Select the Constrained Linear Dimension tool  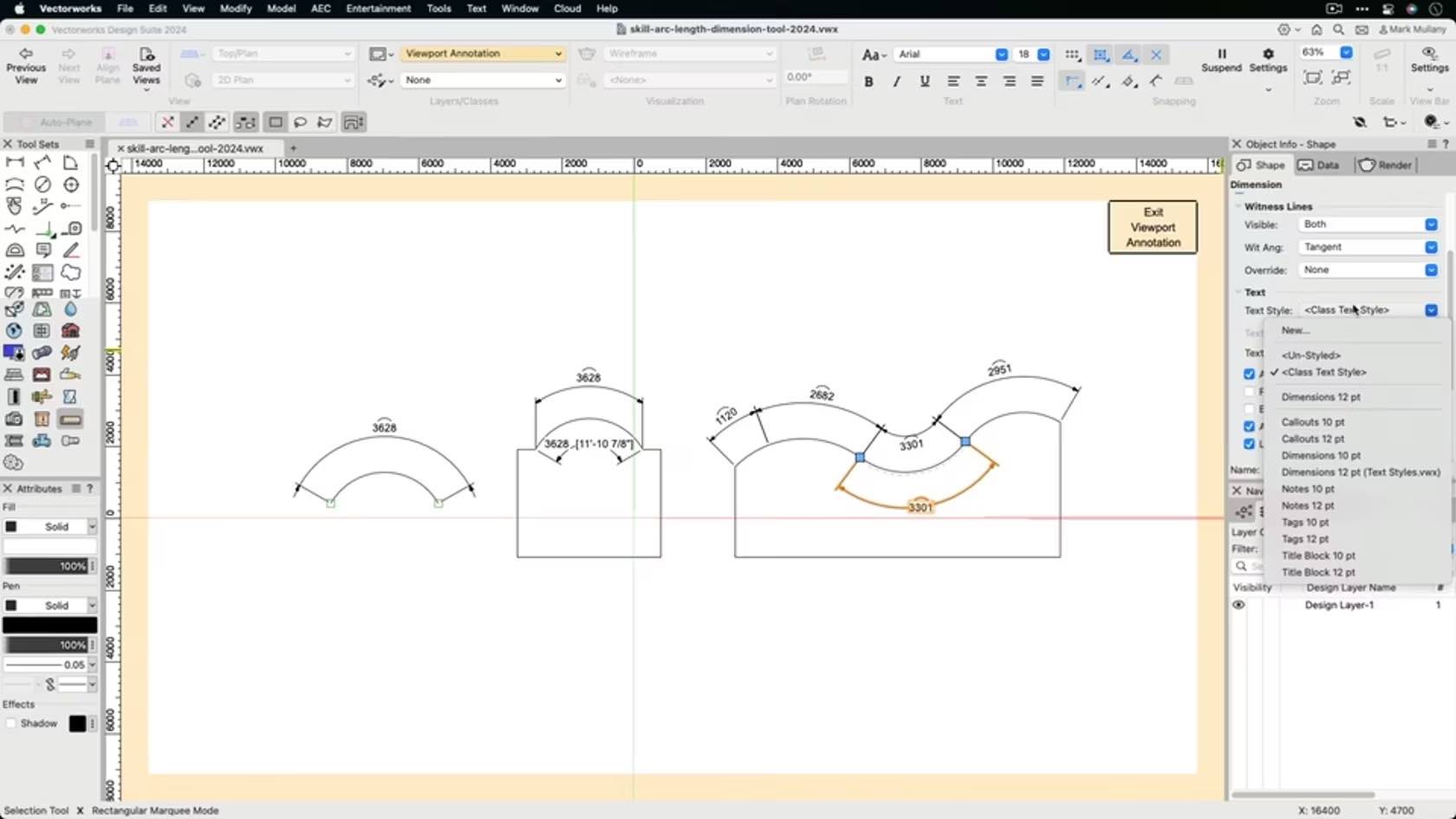point(15,162)
